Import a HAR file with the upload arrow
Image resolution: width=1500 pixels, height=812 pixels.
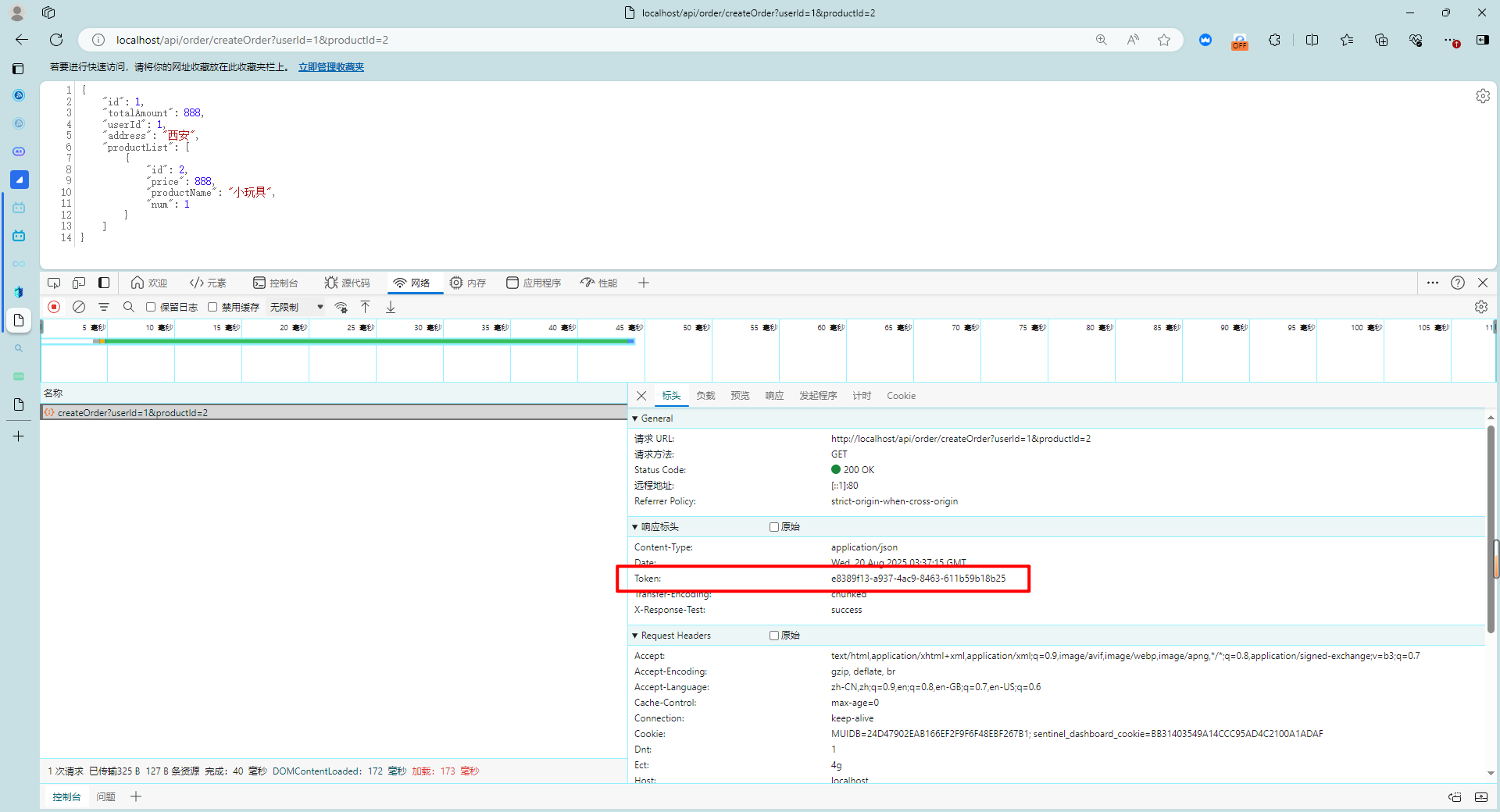365,307
